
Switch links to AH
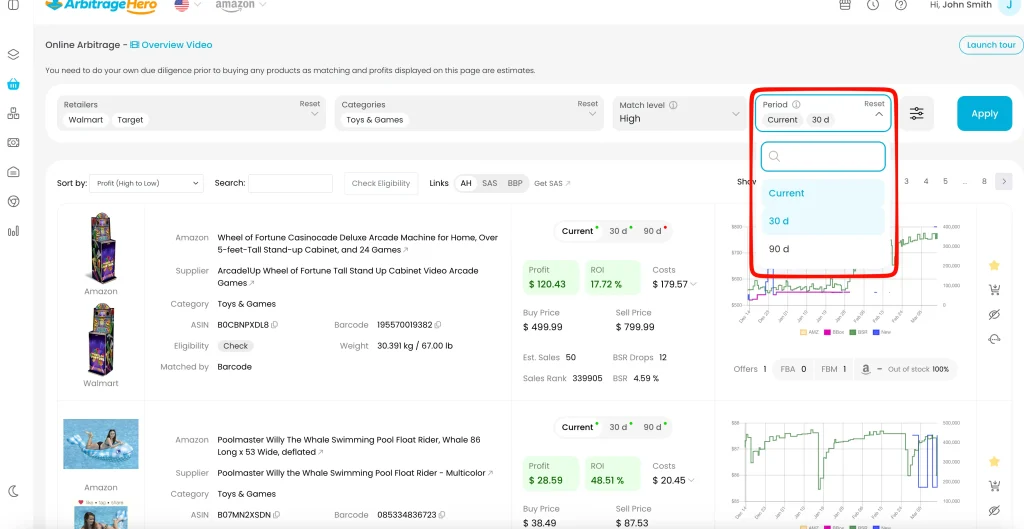[466, 184]
